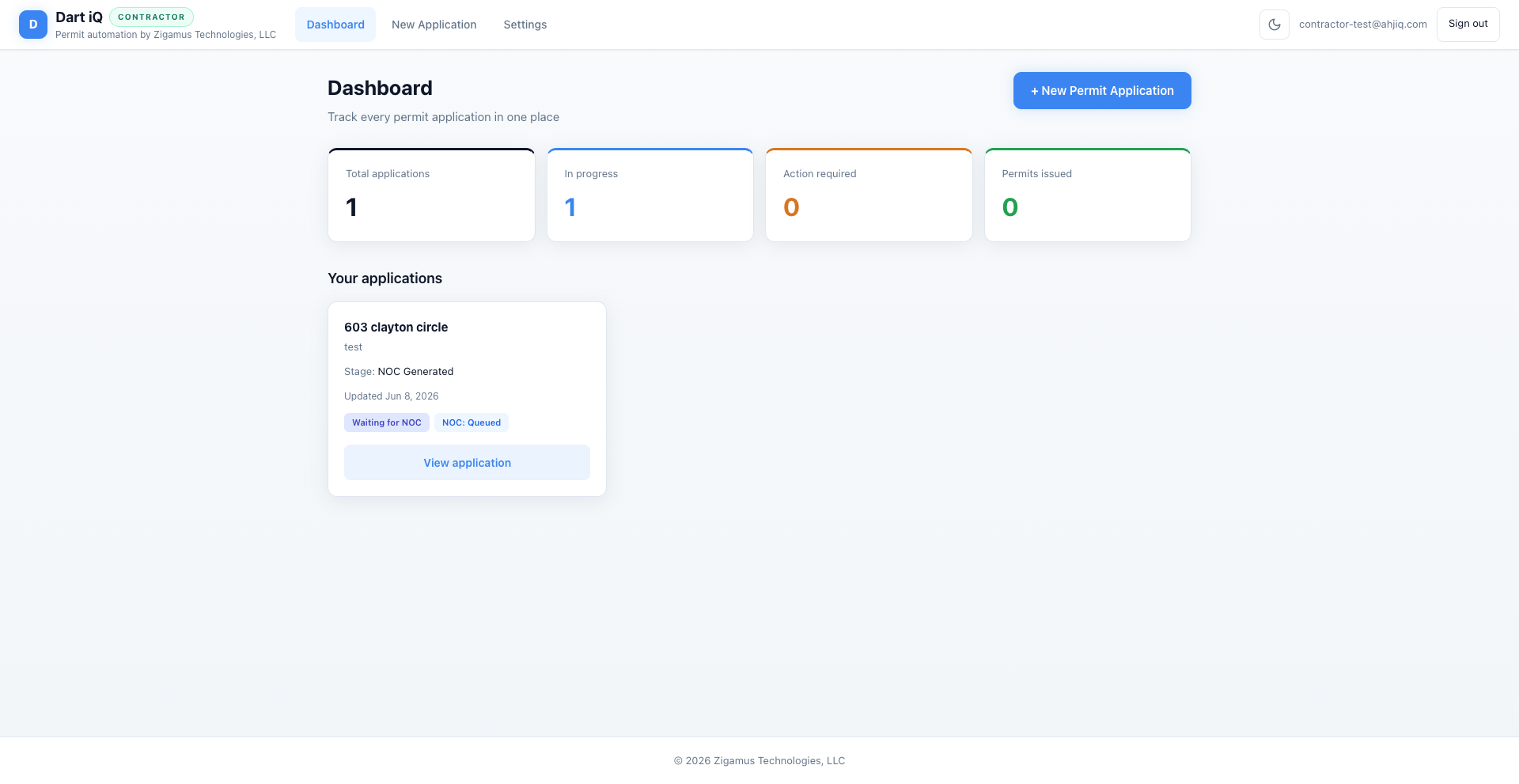Click the blue Dart iQ logo icon

coord(33,25)
